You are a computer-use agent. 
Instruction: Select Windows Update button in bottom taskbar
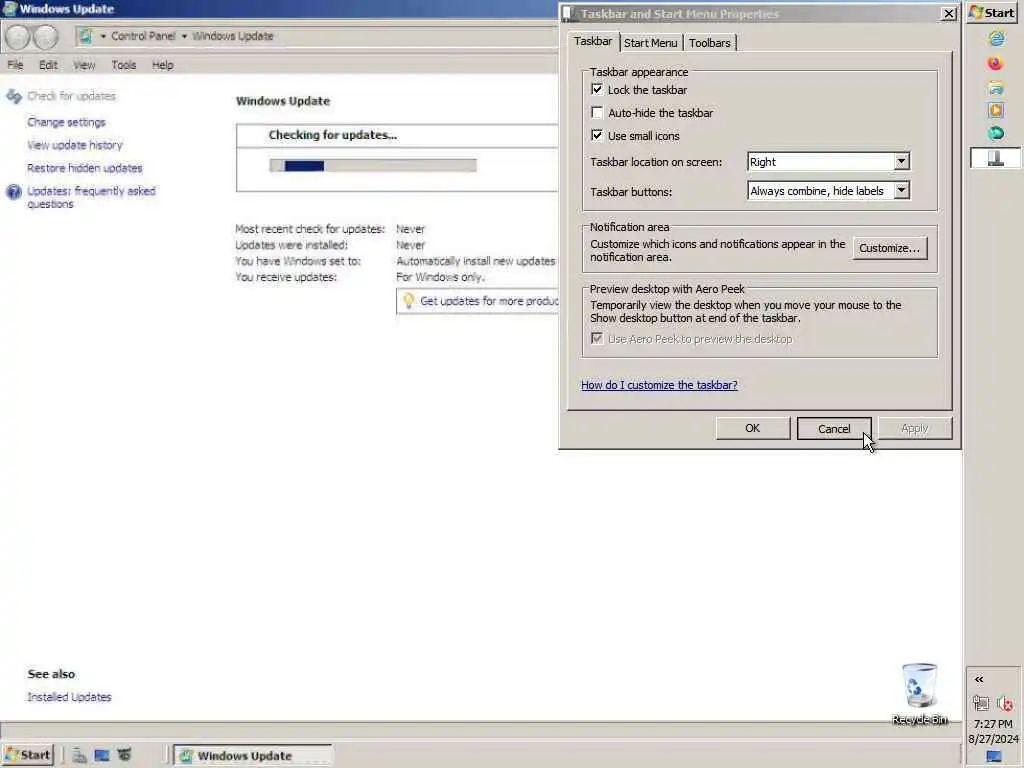[254, 756]
